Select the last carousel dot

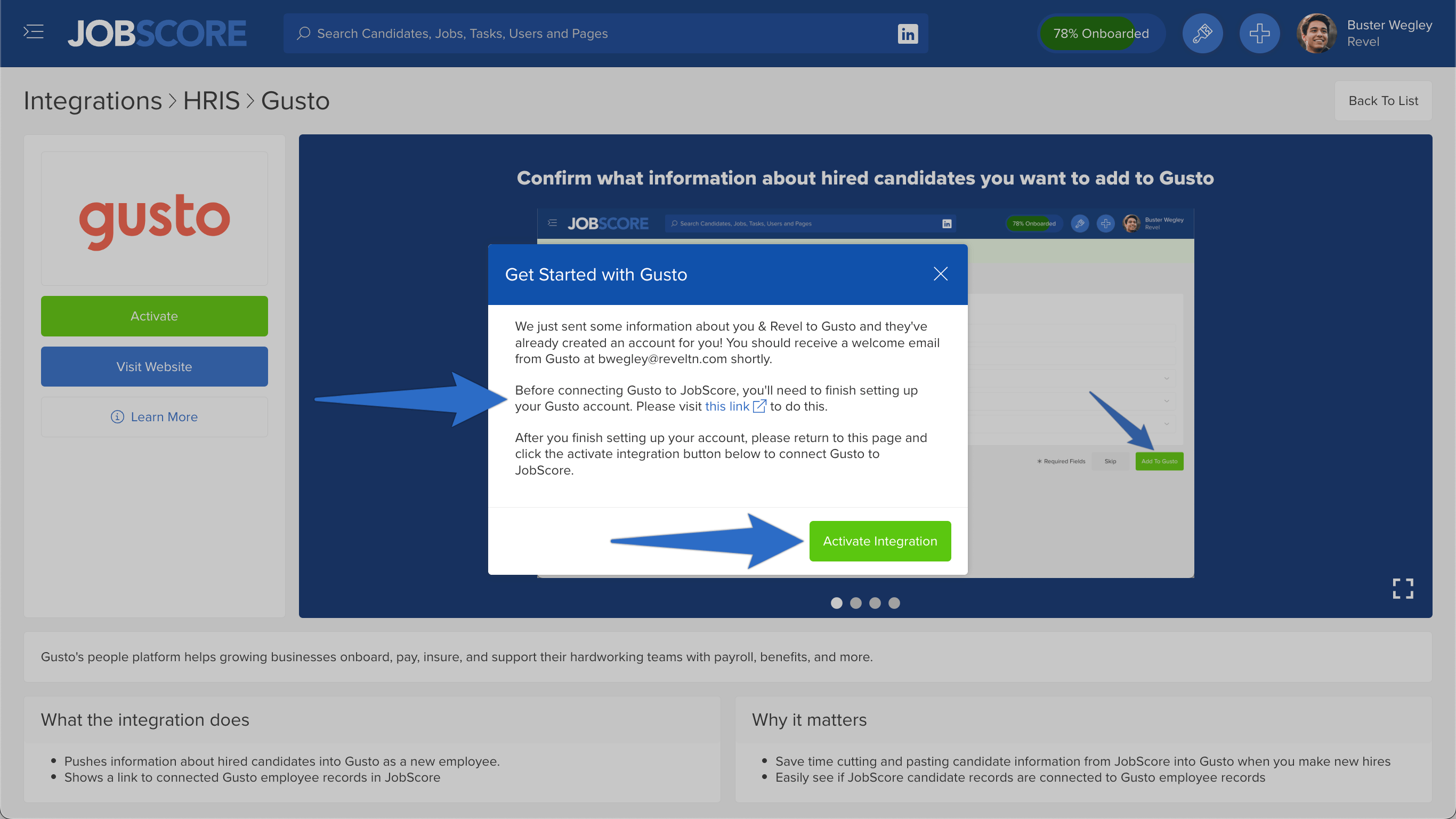[x=894, y=603]
